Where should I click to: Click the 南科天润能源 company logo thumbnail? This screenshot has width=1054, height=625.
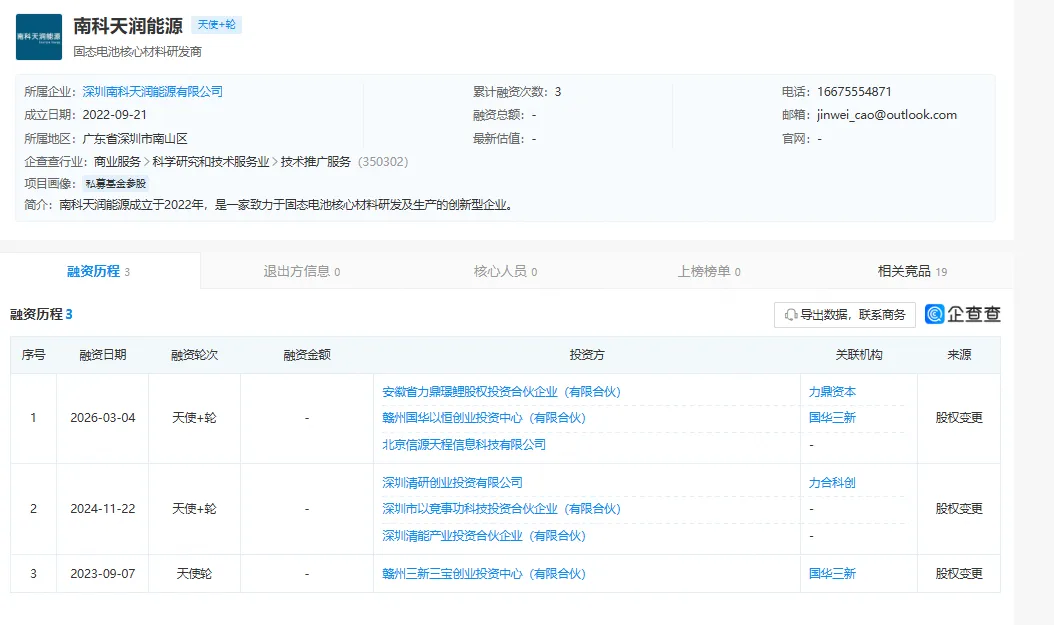click(39, 37)
